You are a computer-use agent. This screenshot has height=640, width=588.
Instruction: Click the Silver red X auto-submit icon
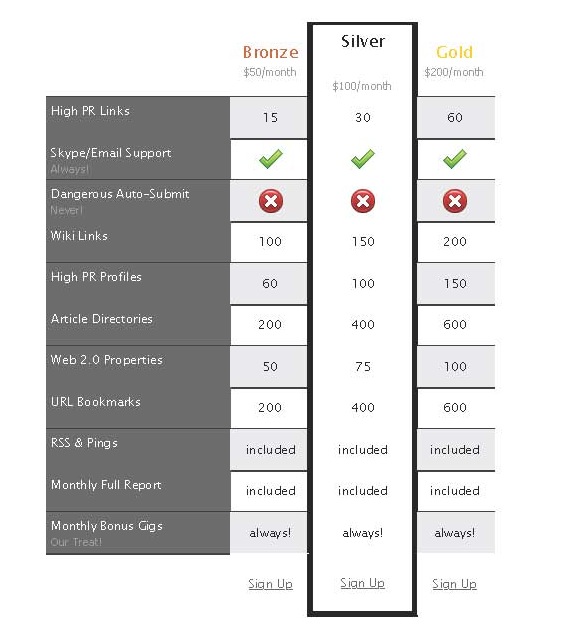click(363, 201)
